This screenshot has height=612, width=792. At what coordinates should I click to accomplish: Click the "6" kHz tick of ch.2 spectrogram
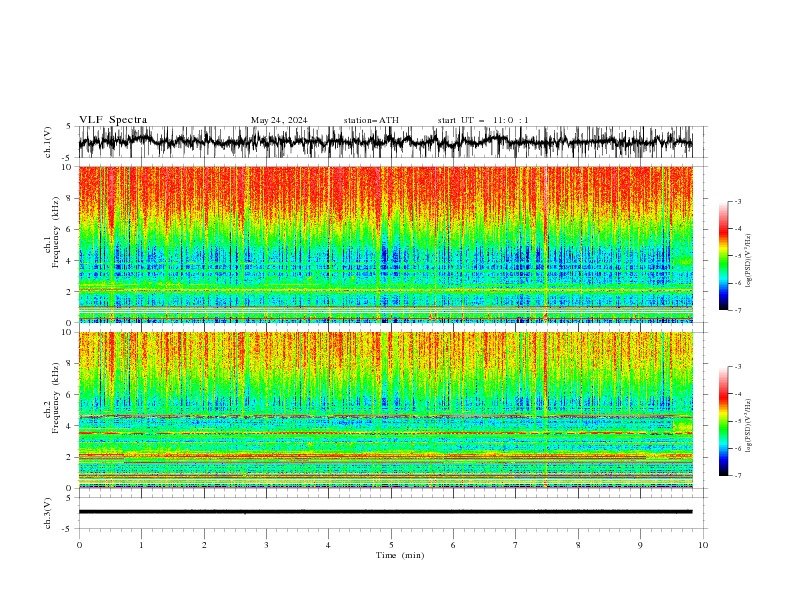click(70, 395)
